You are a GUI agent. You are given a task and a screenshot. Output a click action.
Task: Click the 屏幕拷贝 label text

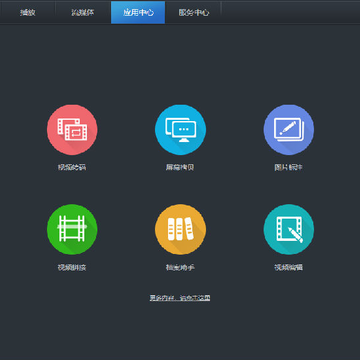pos(180,167)
